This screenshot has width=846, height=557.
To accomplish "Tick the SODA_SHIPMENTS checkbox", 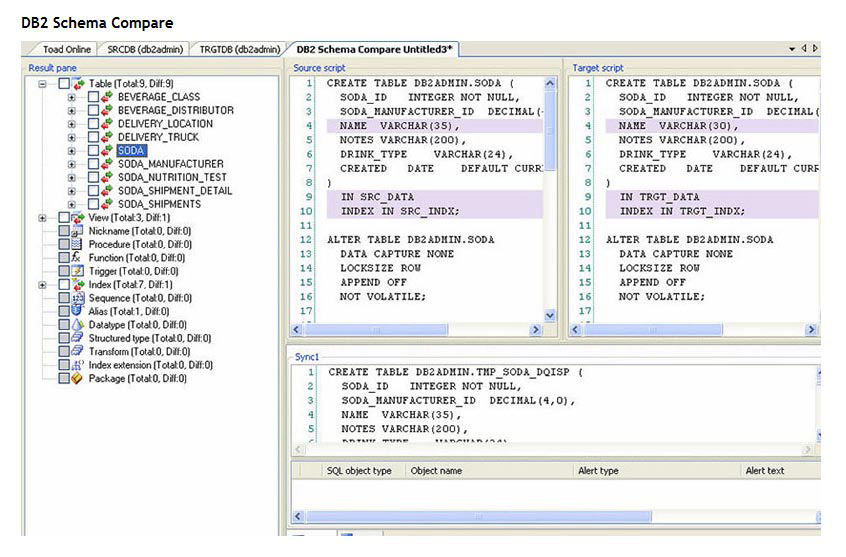I will 93,204.
